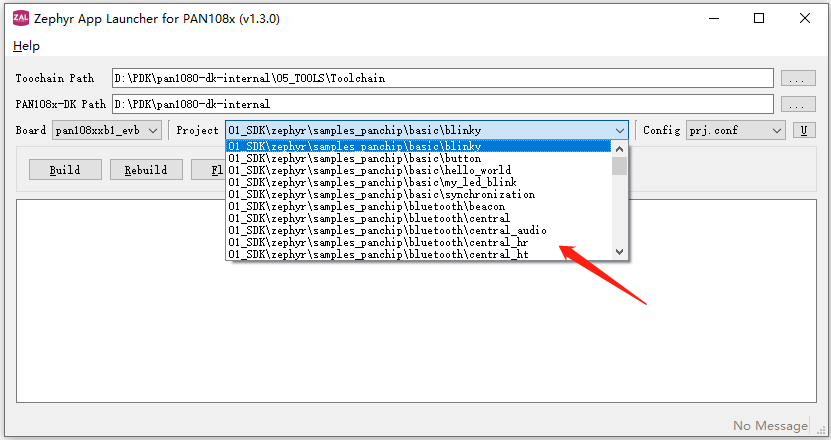Browse for Toochain Path with the ... button
Viewport: 831px width, 440px height.
(798, 78)
